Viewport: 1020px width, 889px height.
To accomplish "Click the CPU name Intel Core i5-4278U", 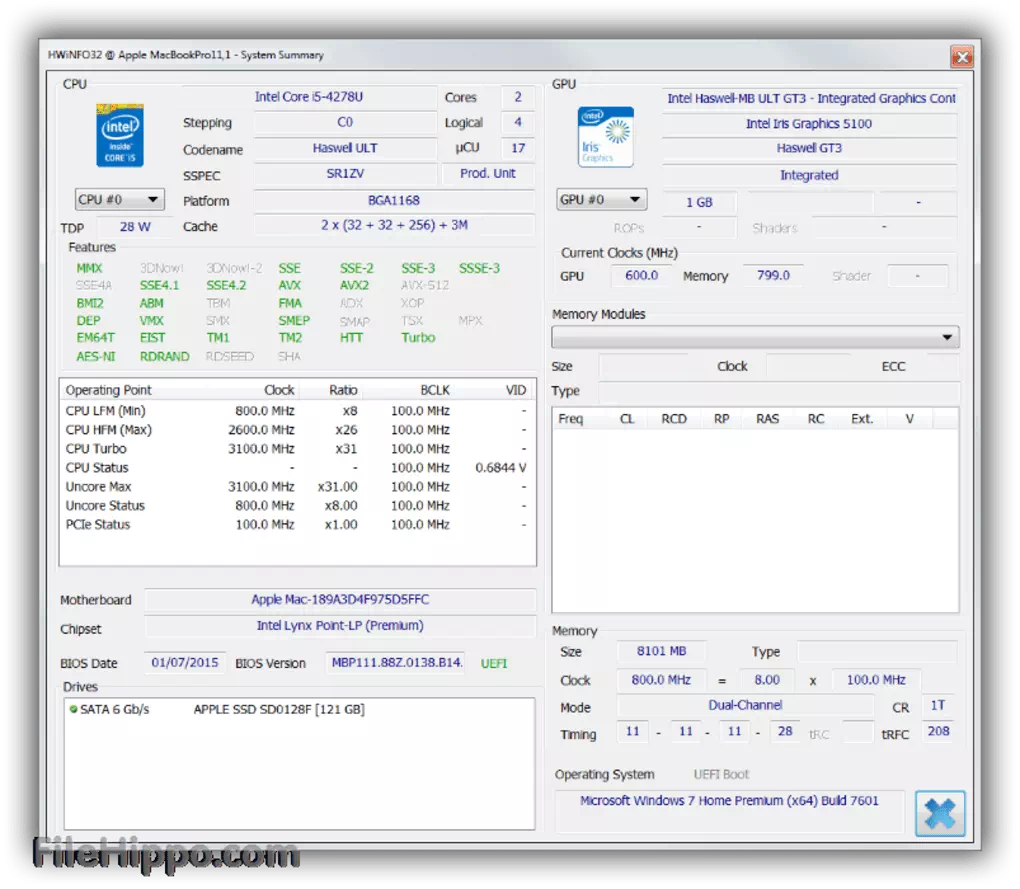I will [x=309, y=97].
